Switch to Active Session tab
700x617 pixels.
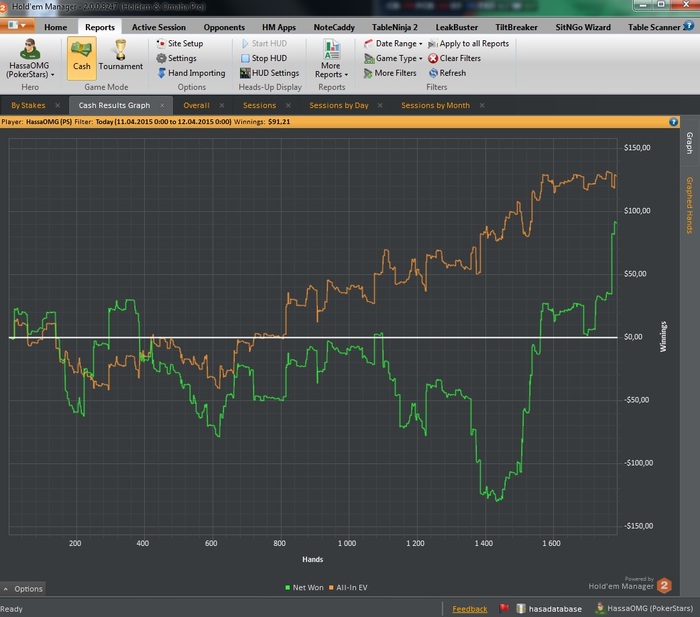pos(158,27)
